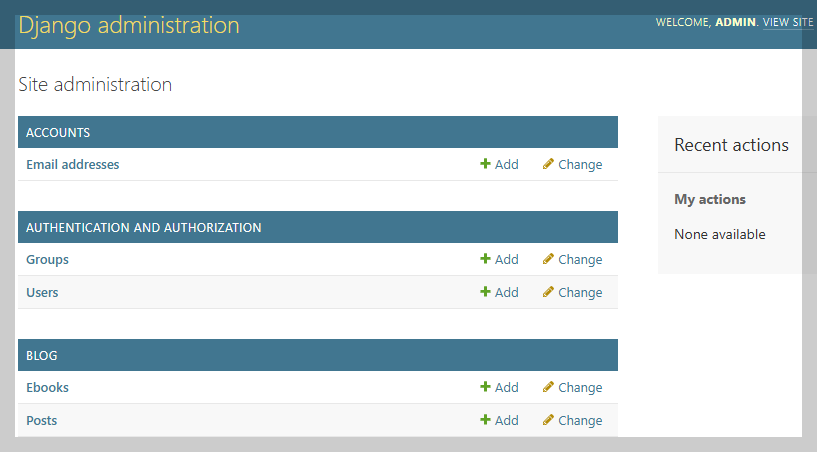Click the green plus icon for Ebooks
This screenshot has width=817, height=452.
click(x=485, y=386)
